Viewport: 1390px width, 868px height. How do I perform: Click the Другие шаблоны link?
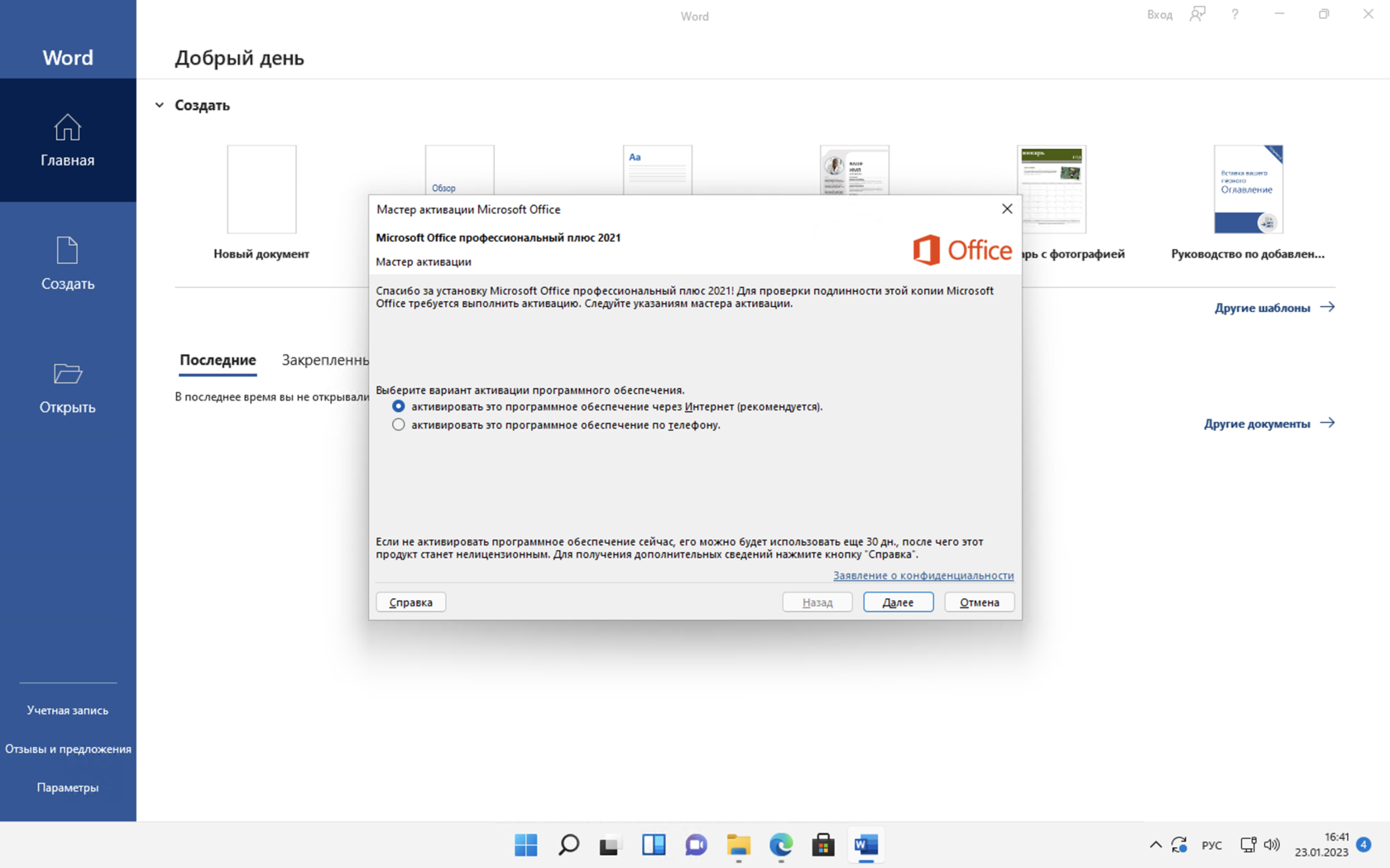coord(1274,308)
